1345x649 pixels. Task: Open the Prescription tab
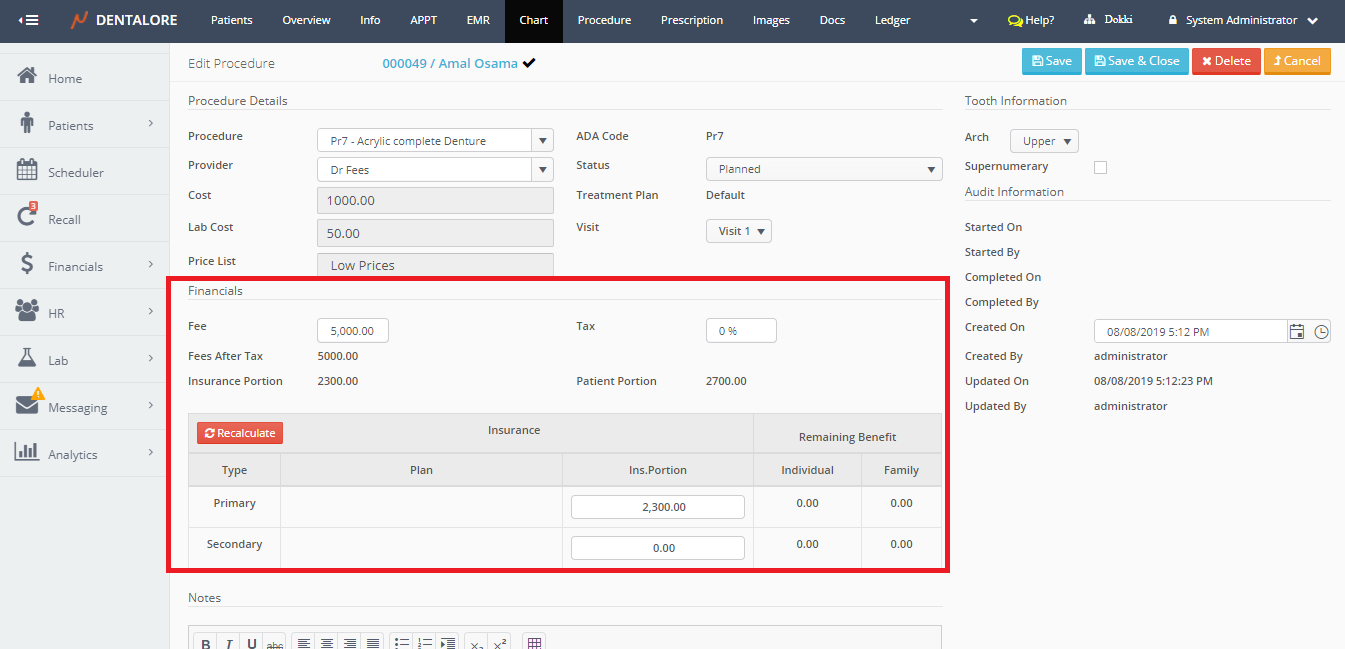pos(691,20)
